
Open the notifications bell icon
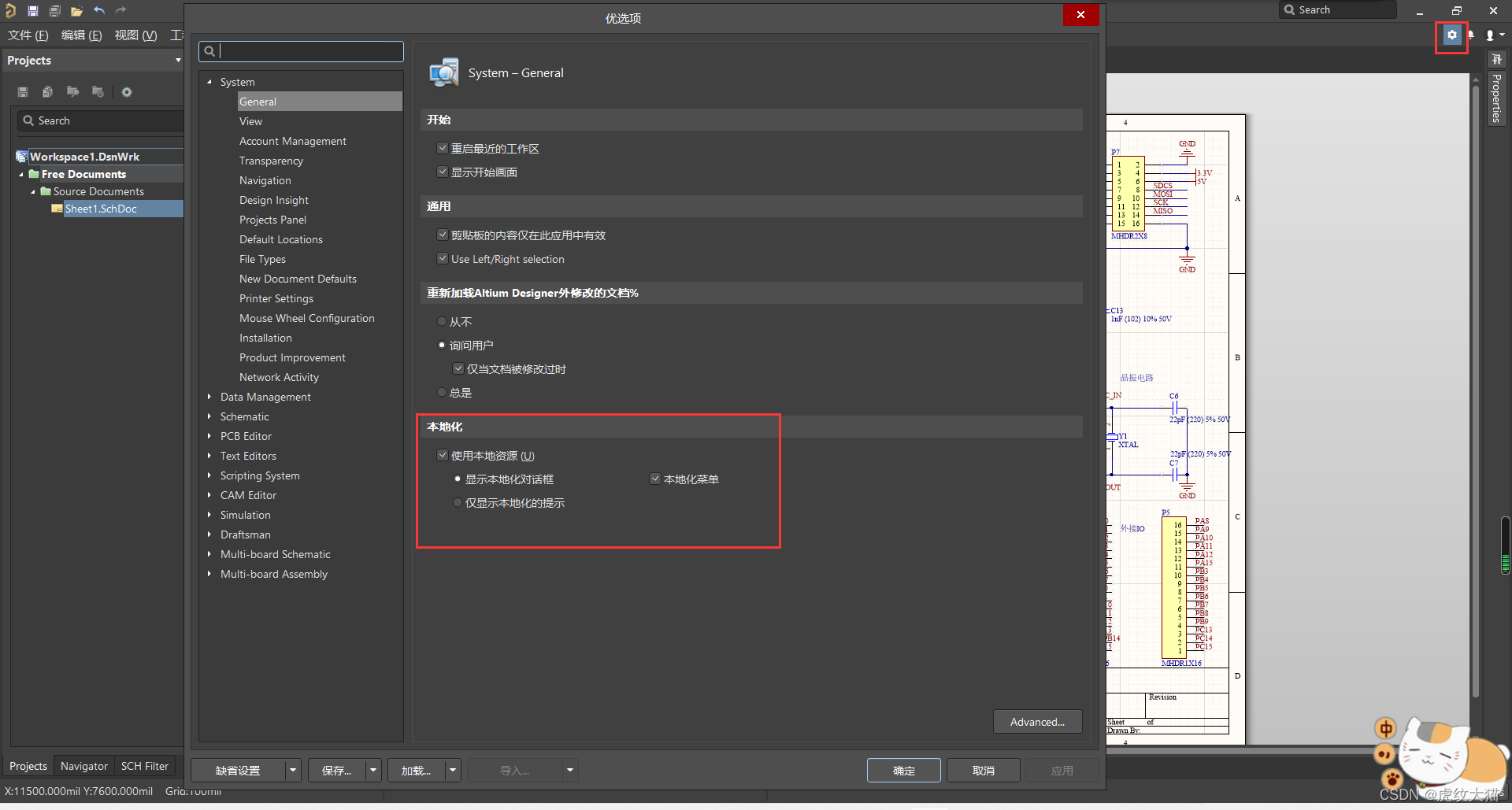click(1471, 35)
